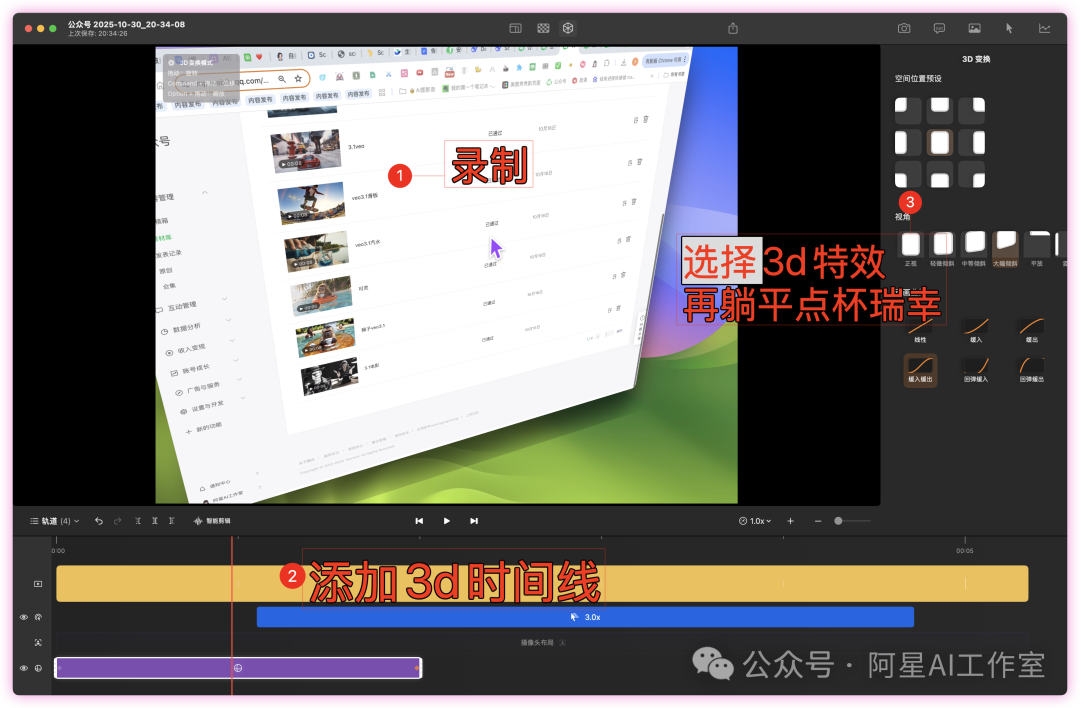Choose the center spatial position preset

(x=940, y=143)
